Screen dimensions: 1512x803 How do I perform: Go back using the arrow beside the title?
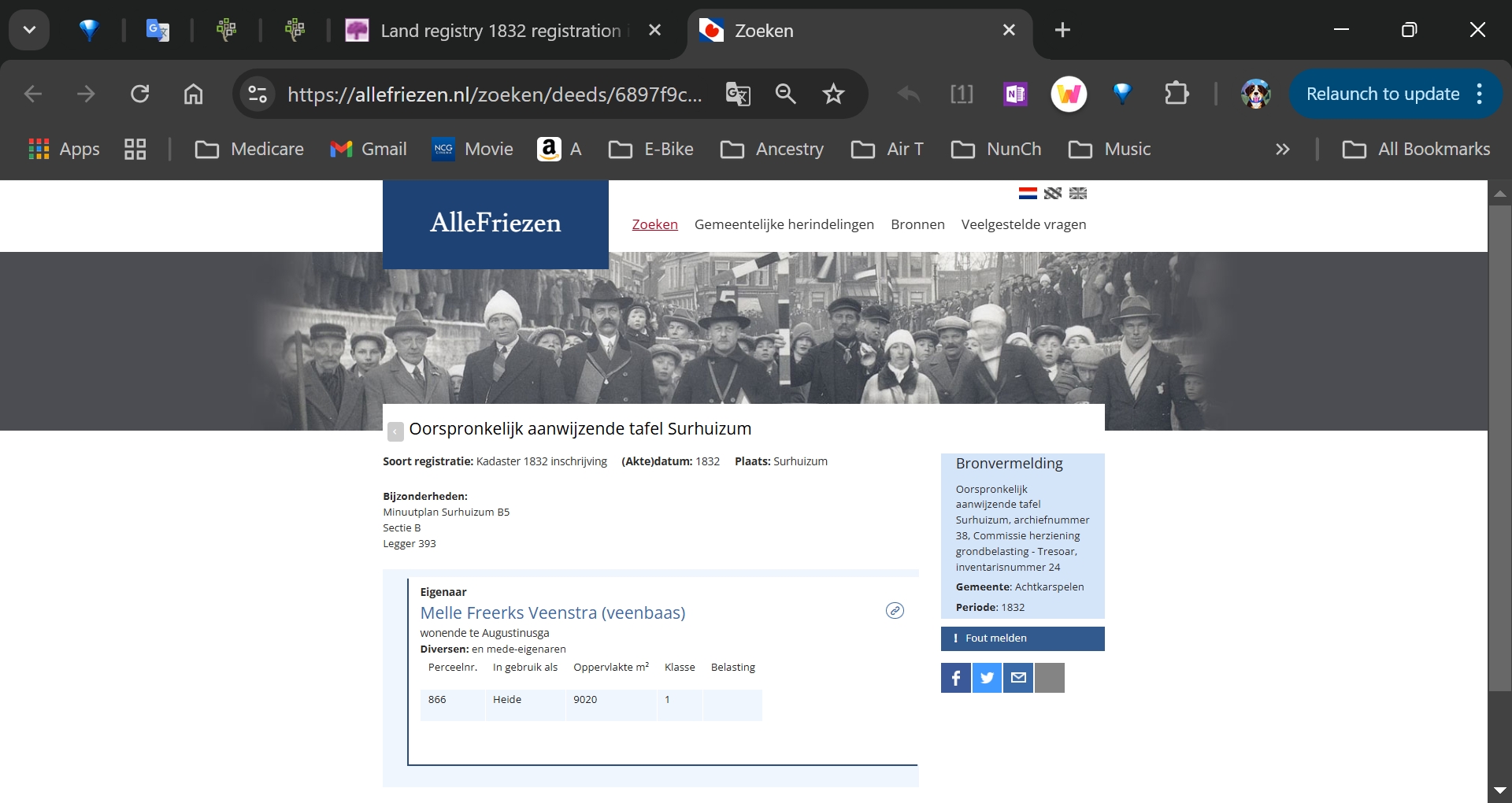395,431
